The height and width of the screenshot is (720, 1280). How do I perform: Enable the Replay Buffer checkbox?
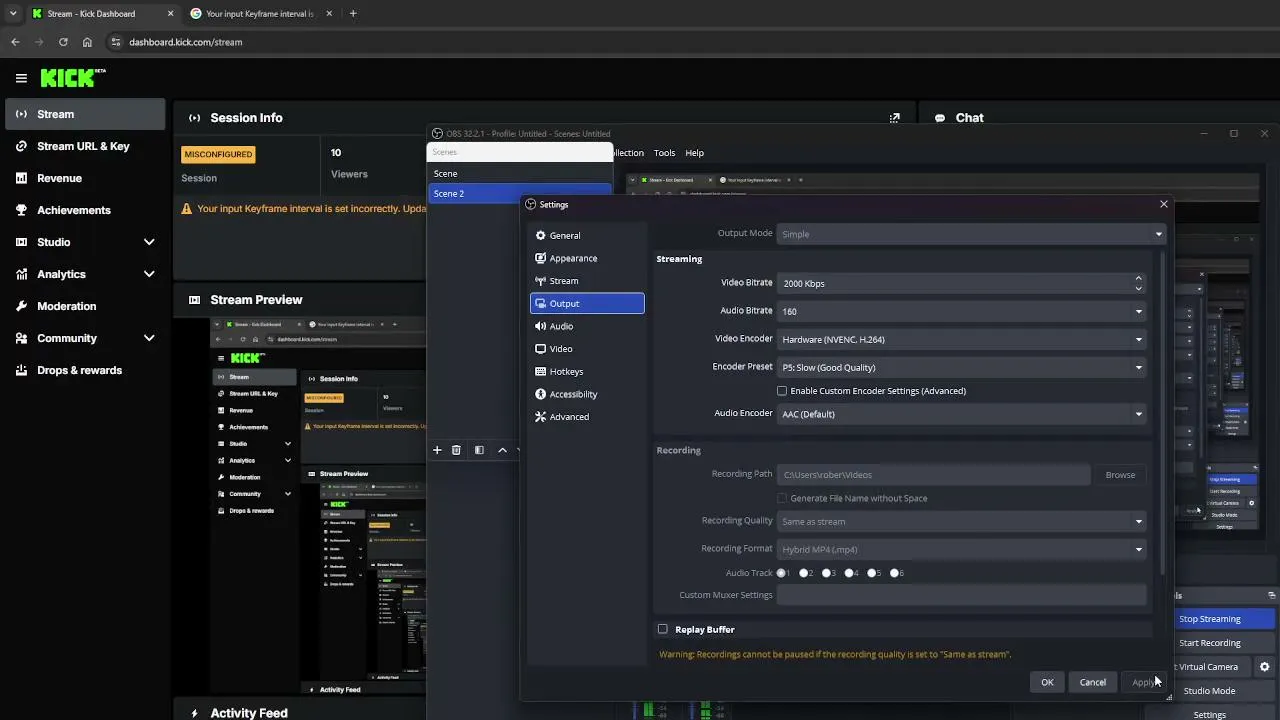(662, 629)
